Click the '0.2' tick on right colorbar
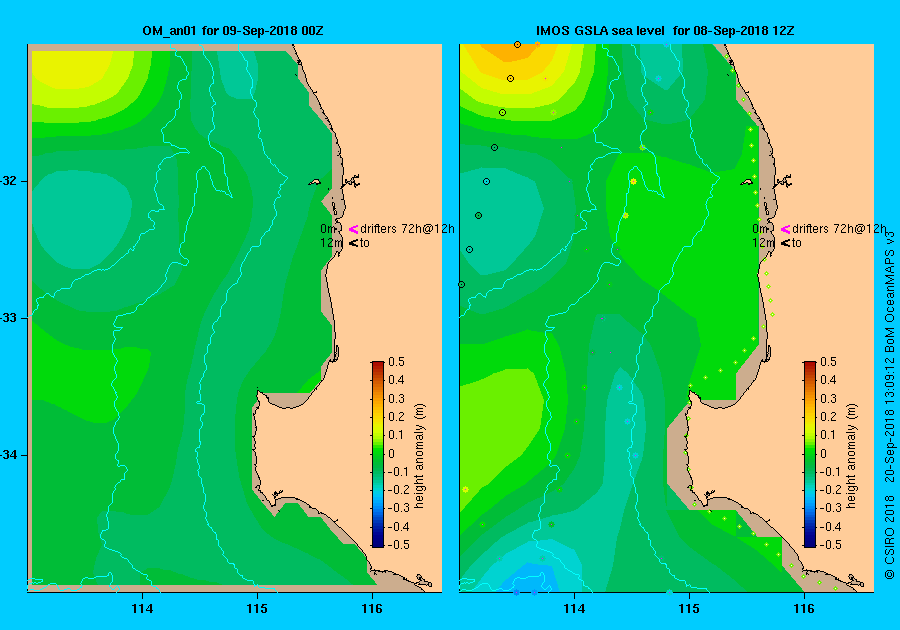The height and width of the screenshot is (630, 900). 828,417
